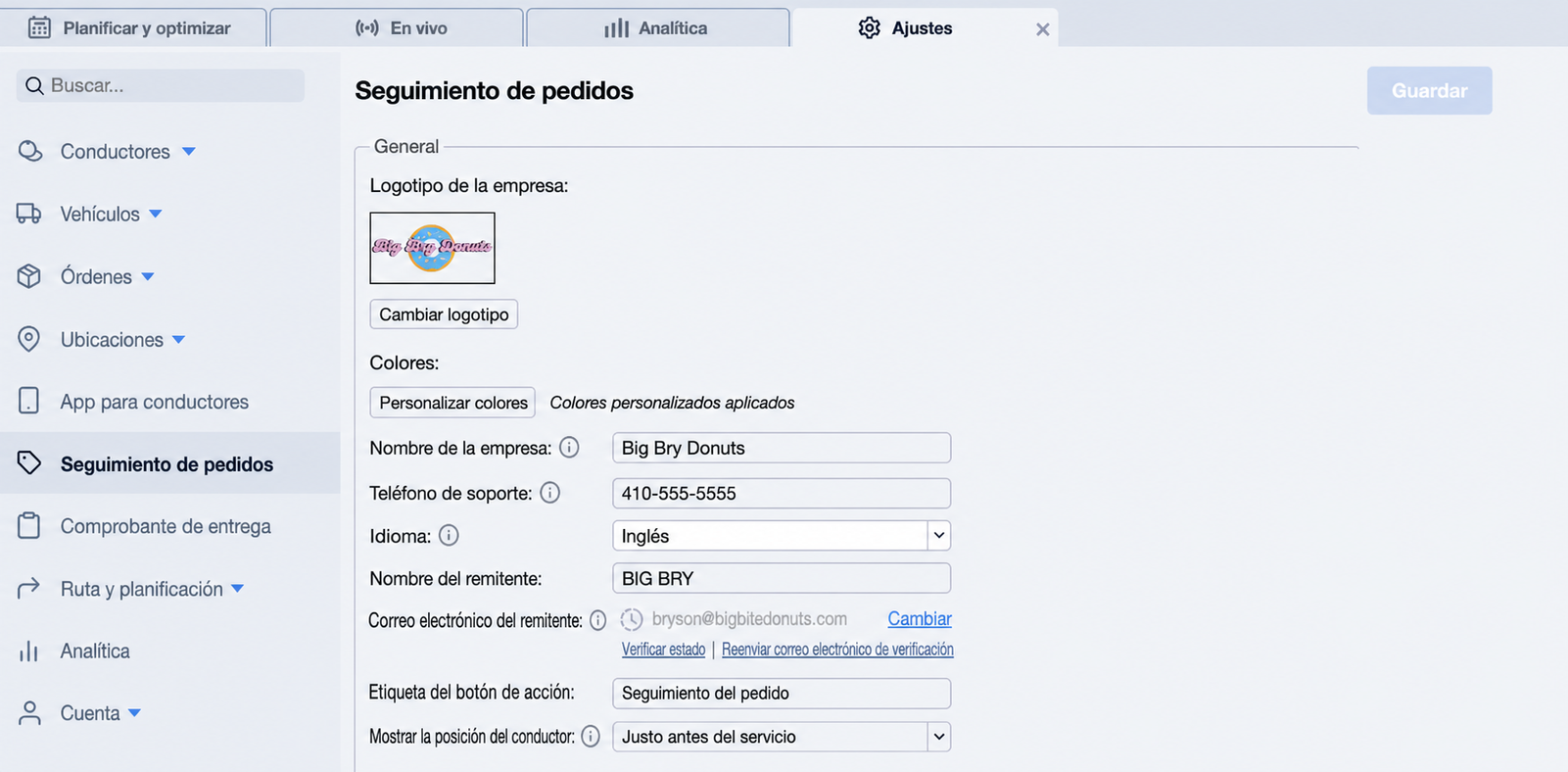This screenshot has width=1568, height=772.
Task: Open the Analítica tab at the top
Action: coord(658,27)
